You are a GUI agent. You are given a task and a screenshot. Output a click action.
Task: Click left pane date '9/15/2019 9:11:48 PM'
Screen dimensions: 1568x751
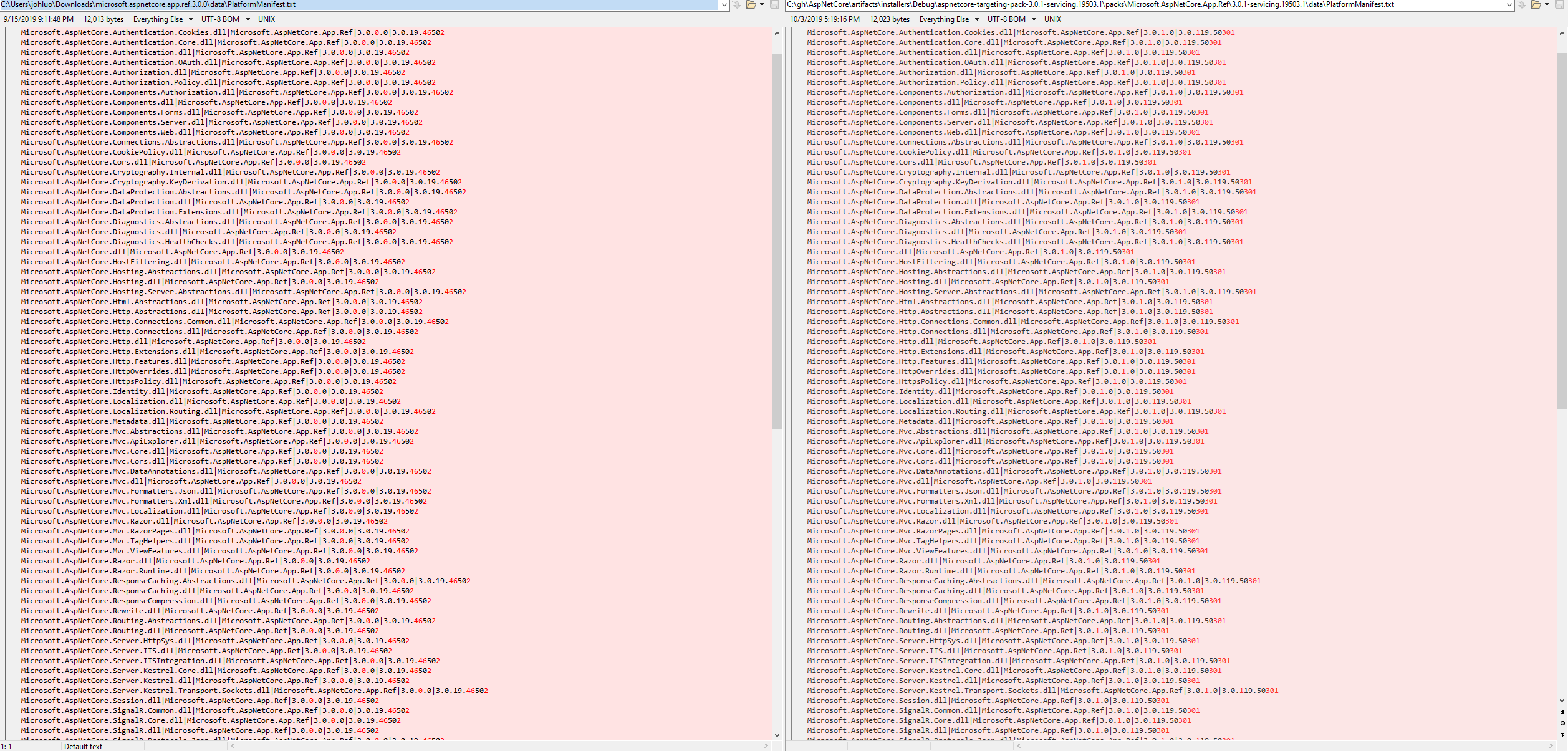[x=39, y=19]
